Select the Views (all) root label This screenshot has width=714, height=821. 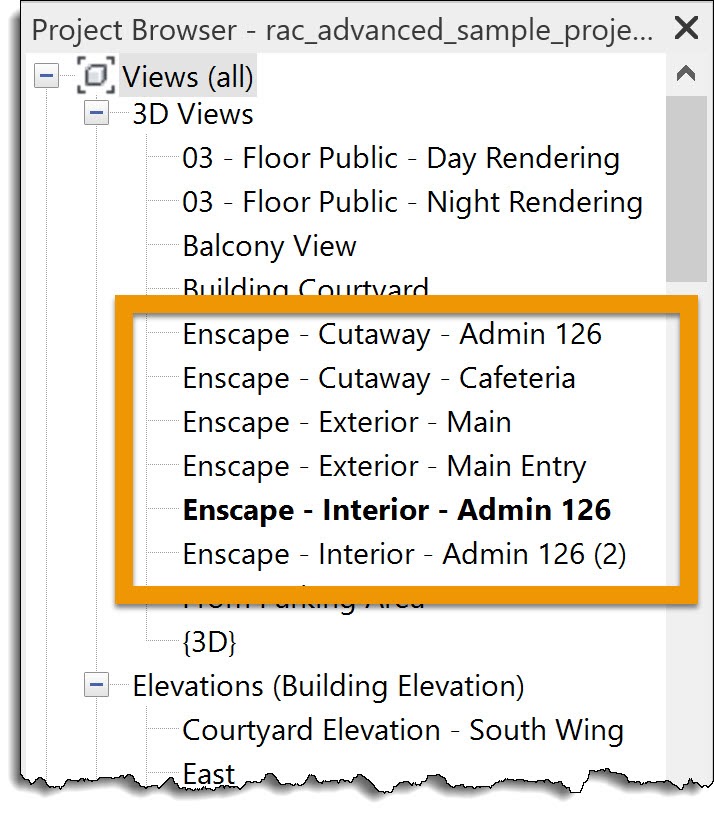point(188,76)
